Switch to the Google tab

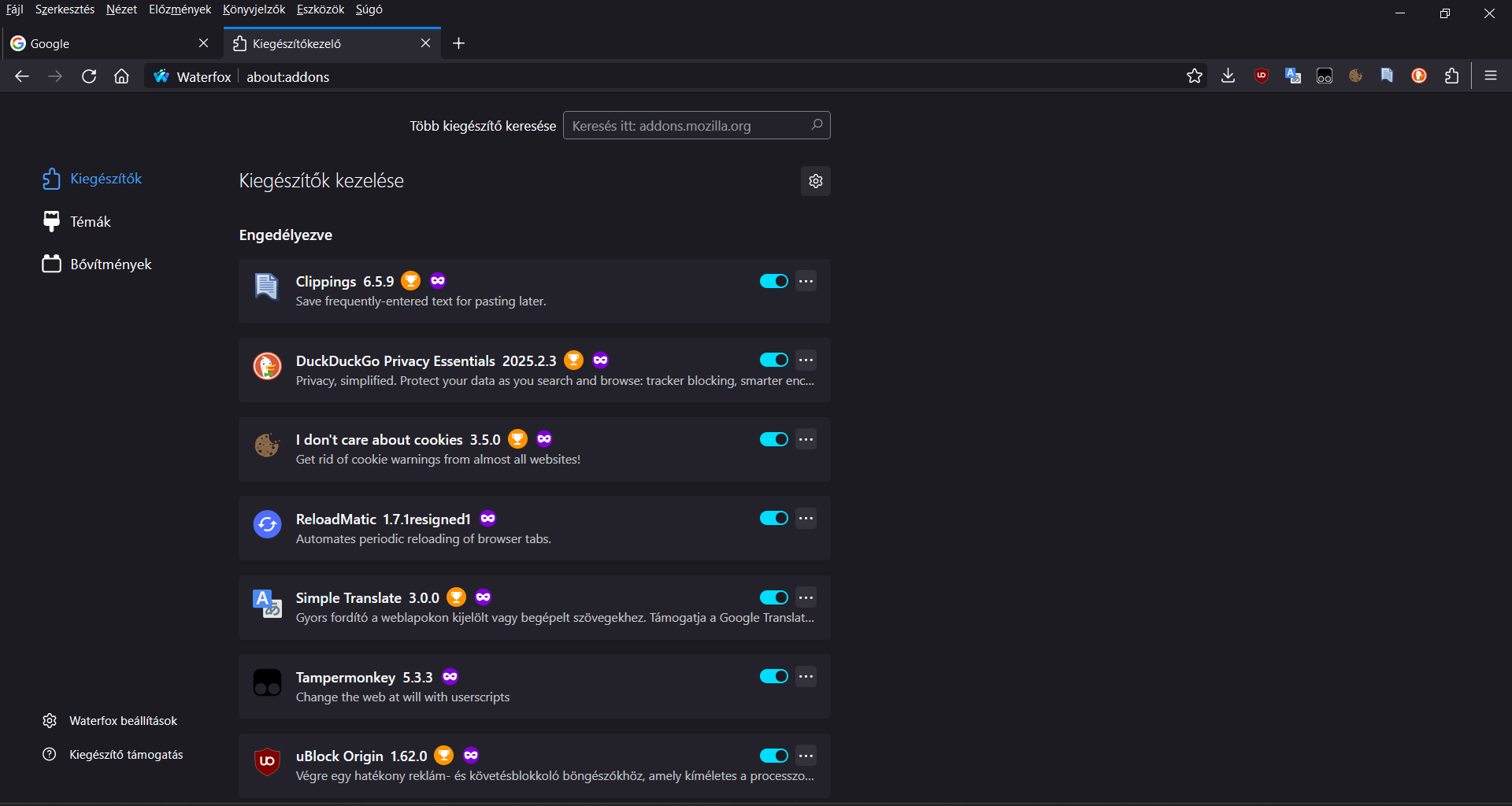[x=110, y=43]
